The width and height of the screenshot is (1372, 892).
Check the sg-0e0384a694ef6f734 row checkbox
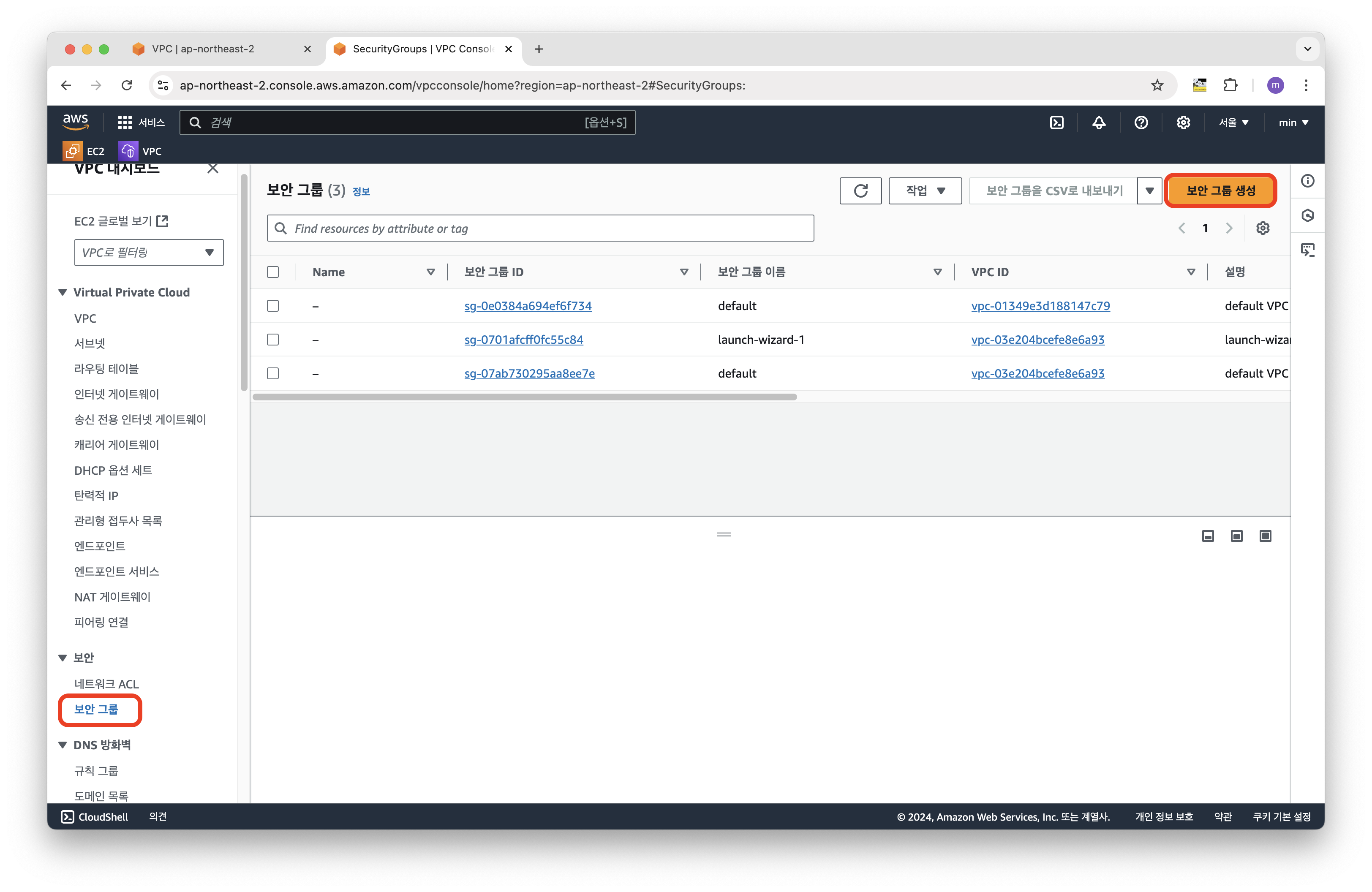pos(273,306)
